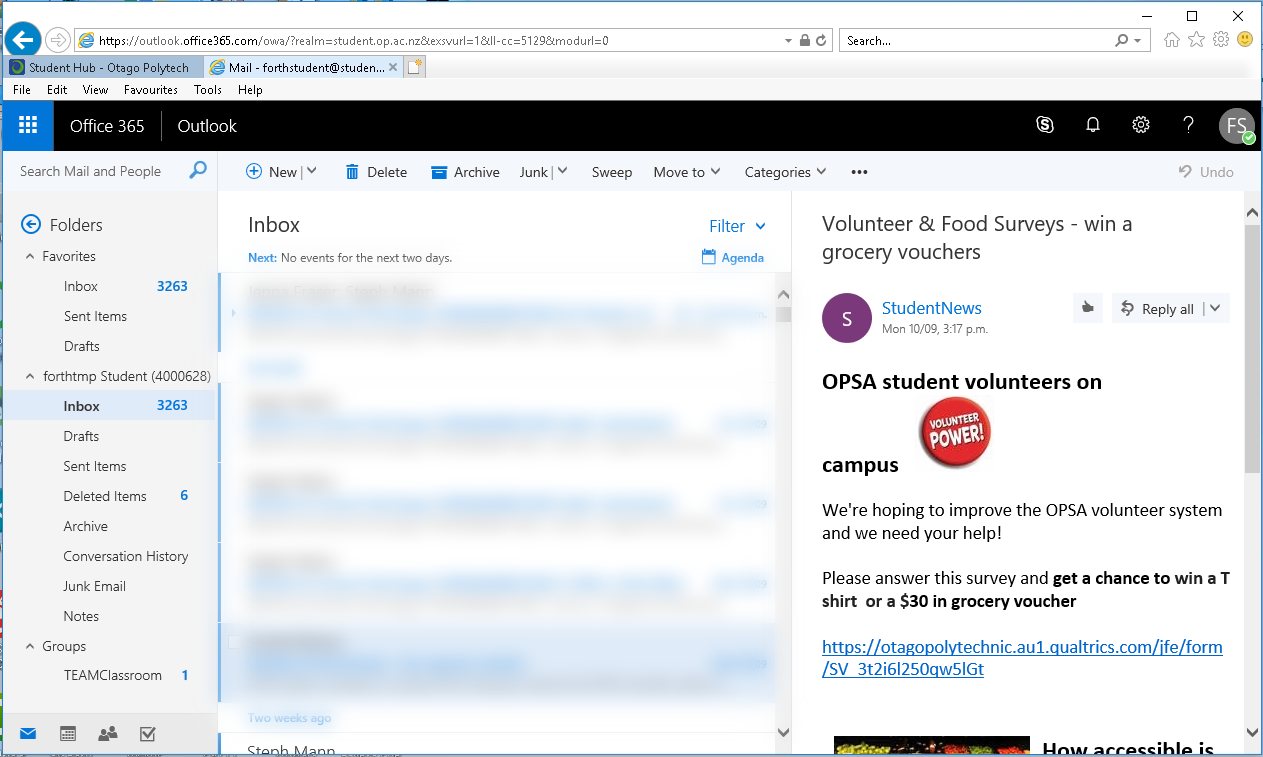This screenshot has height=757, width=1263.
Task: Open the Favourites menu
Action: pyautogui.click(x=151, y=89)
